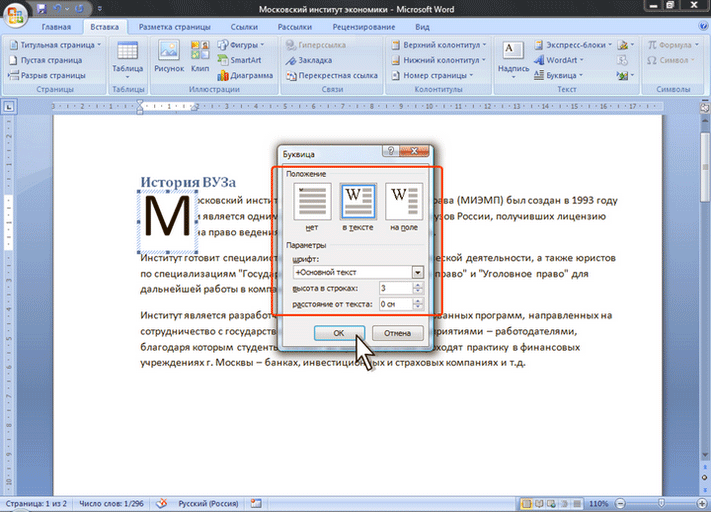The image size is (711, 512).
Task: Click the macro recording icon in the status bar
Action: click(256, 503)
